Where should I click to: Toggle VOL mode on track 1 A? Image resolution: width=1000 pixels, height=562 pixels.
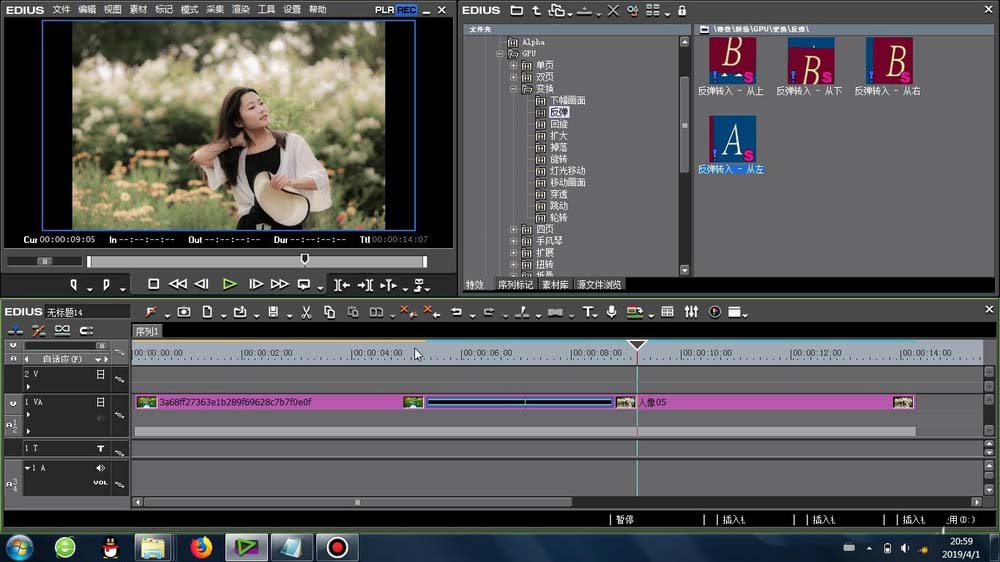point(100,483)
